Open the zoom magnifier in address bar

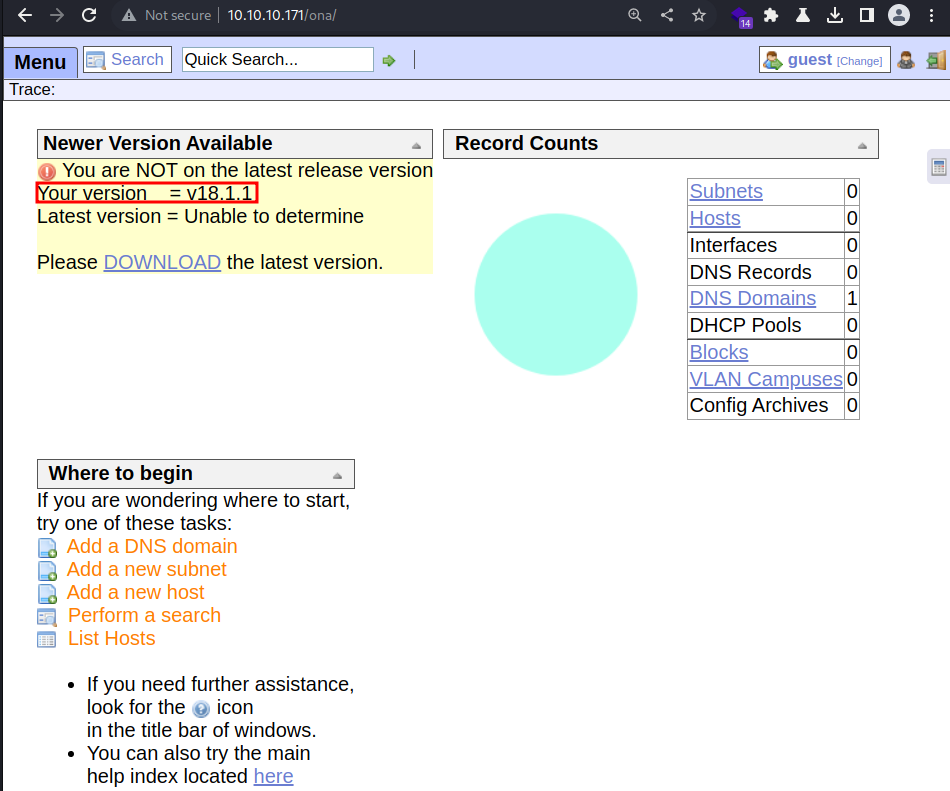click(x=634, y=15)
